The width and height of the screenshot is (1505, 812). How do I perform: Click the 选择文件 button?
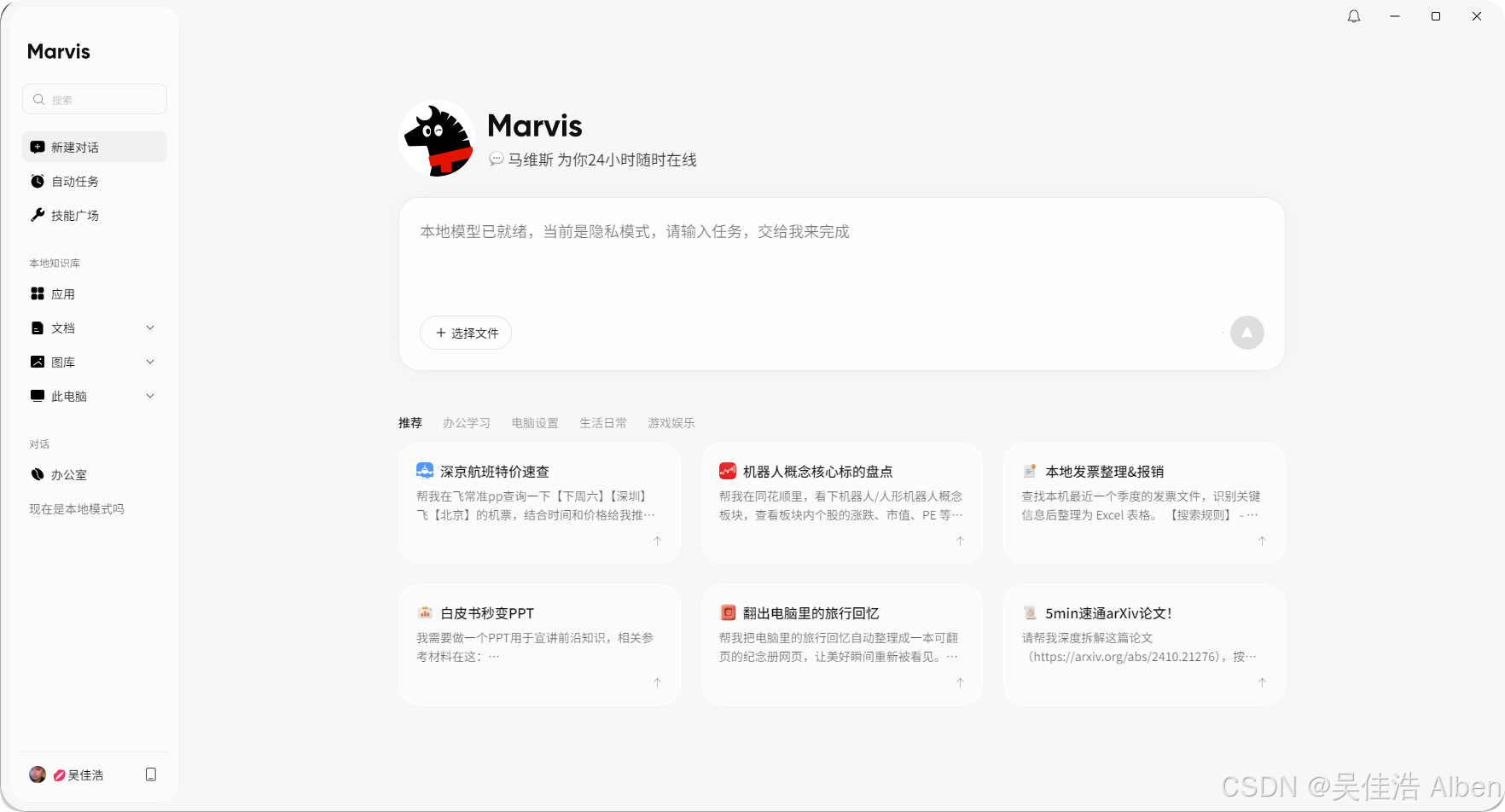click(466, 333)
